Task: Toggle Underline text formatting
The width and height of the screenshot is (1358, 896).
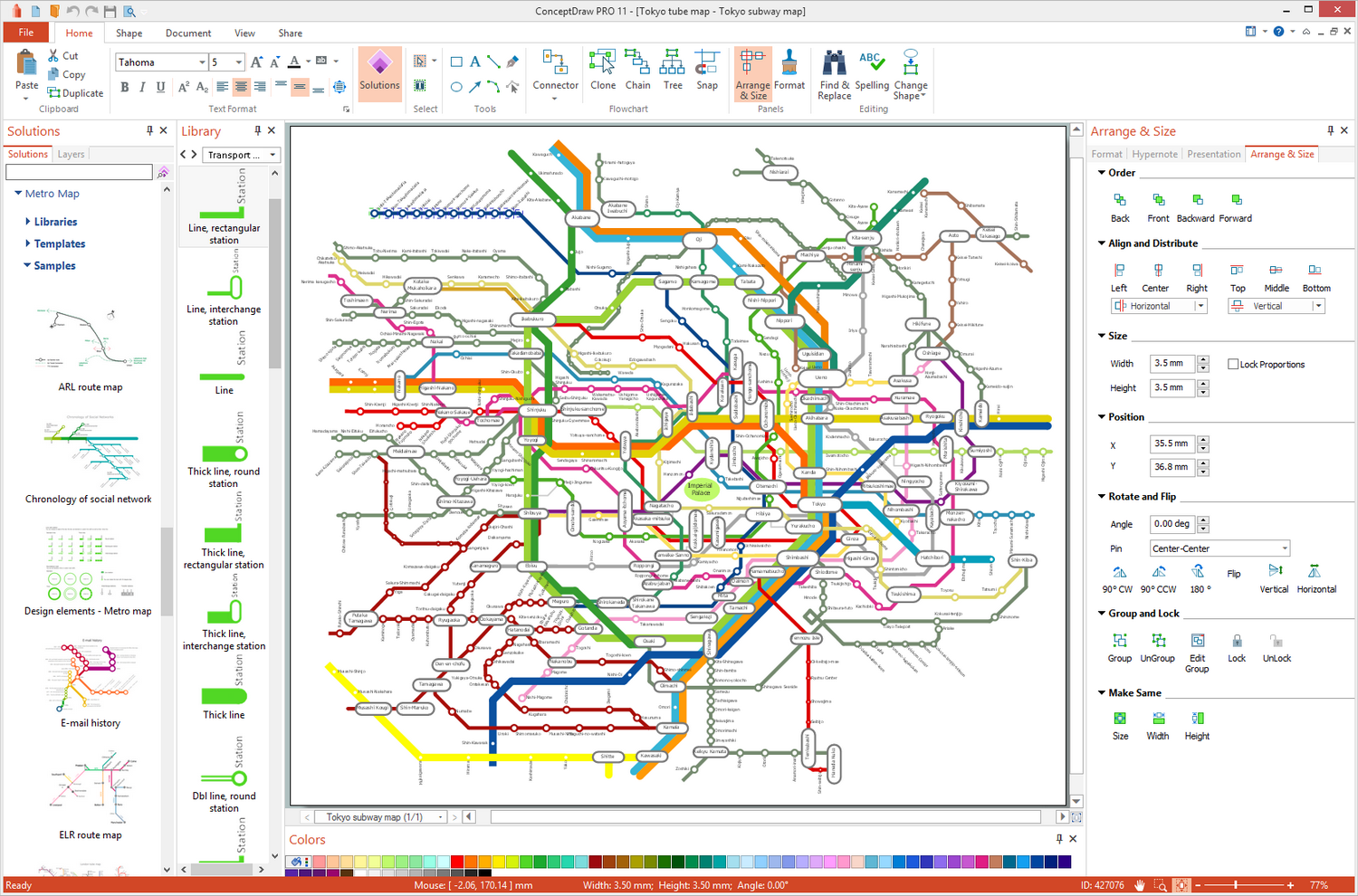Action: (x=161, y=87)
